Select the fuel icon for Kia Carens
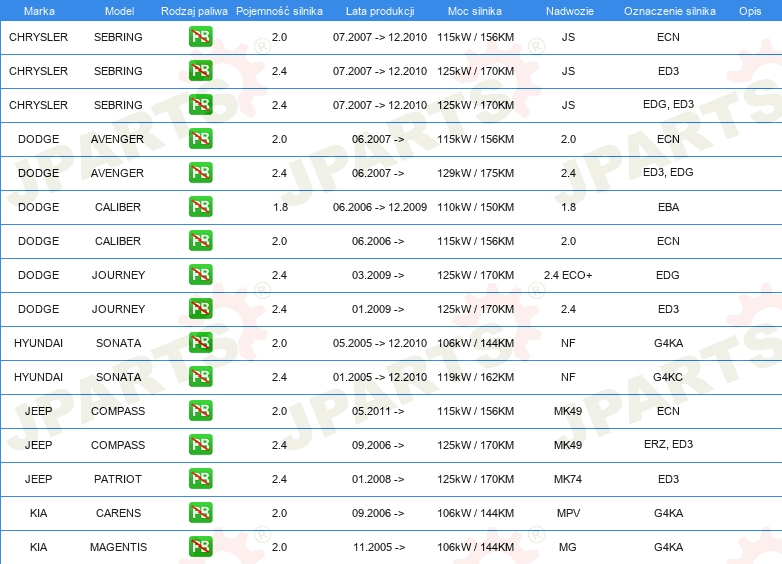Screen dimensions: 782x564 (x=200, y=513)
